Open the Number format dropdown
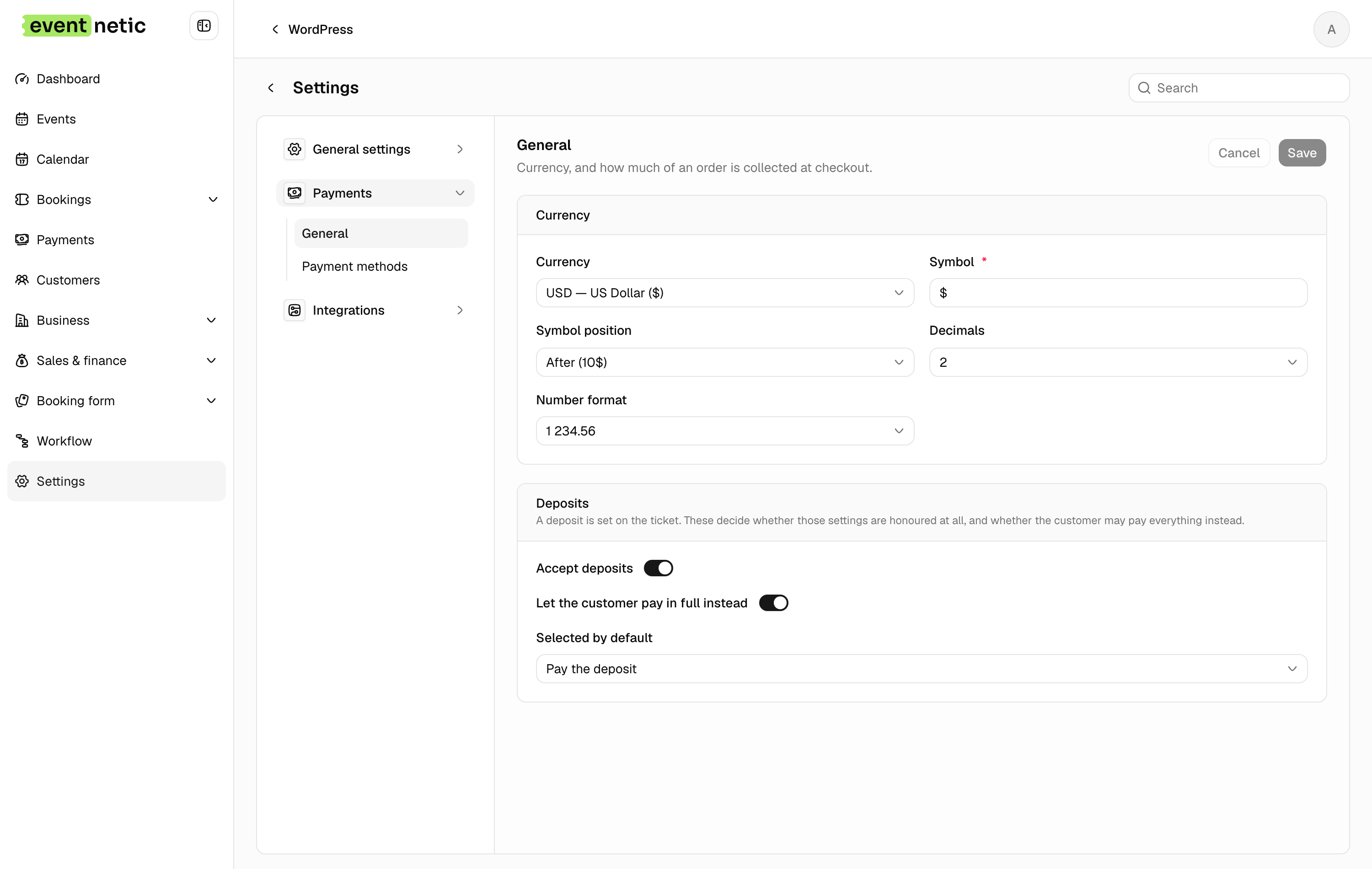Image resolution: width=1372 pixels, height=869 pixels. (x=725, y=431)
